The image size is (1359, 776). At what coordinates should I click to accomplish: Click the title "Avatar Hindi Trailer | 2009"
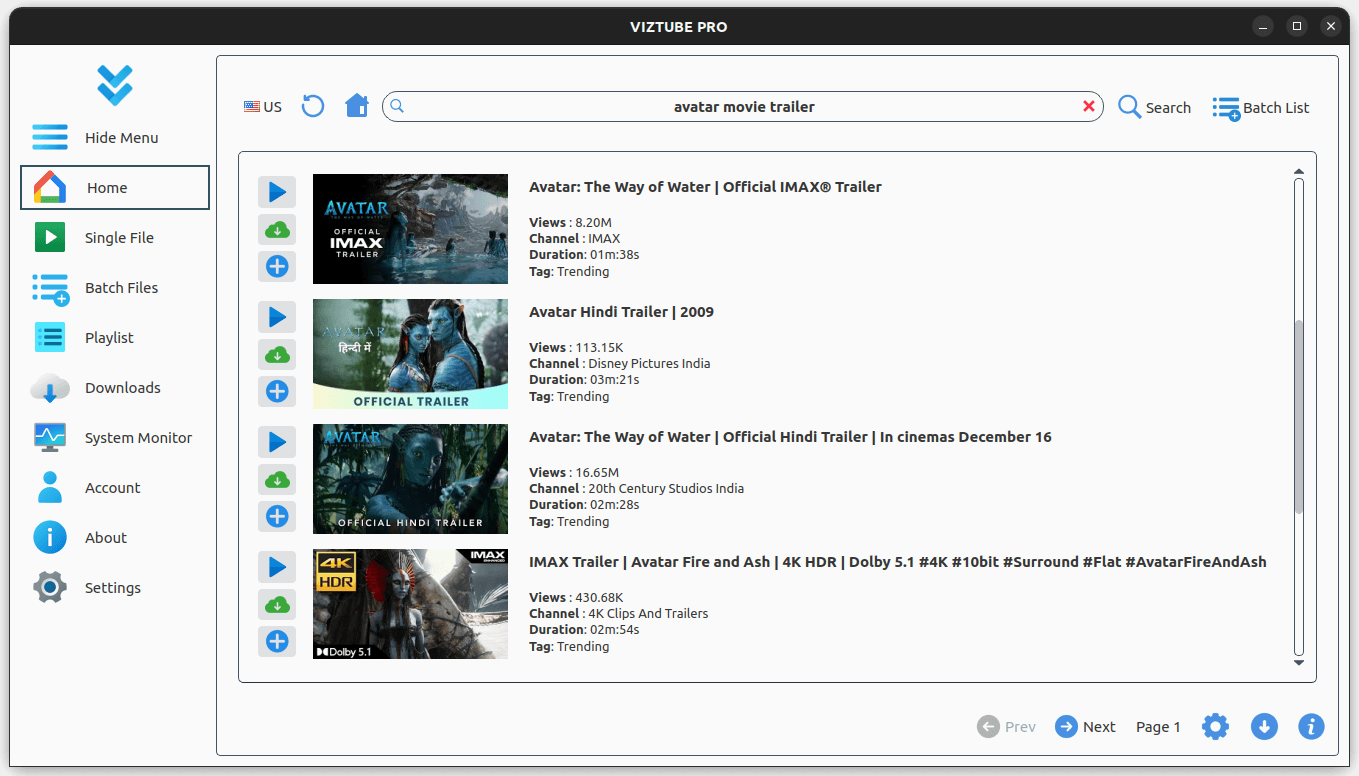point(621,312)
